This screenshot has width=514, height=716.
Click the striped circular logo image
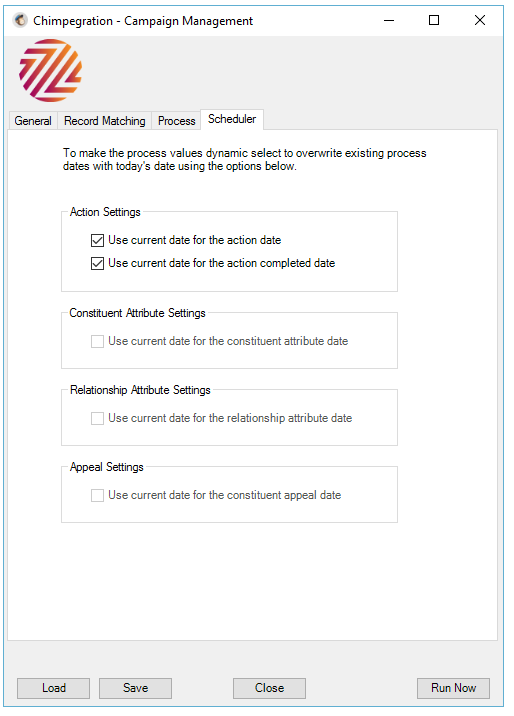coord(50,70)
